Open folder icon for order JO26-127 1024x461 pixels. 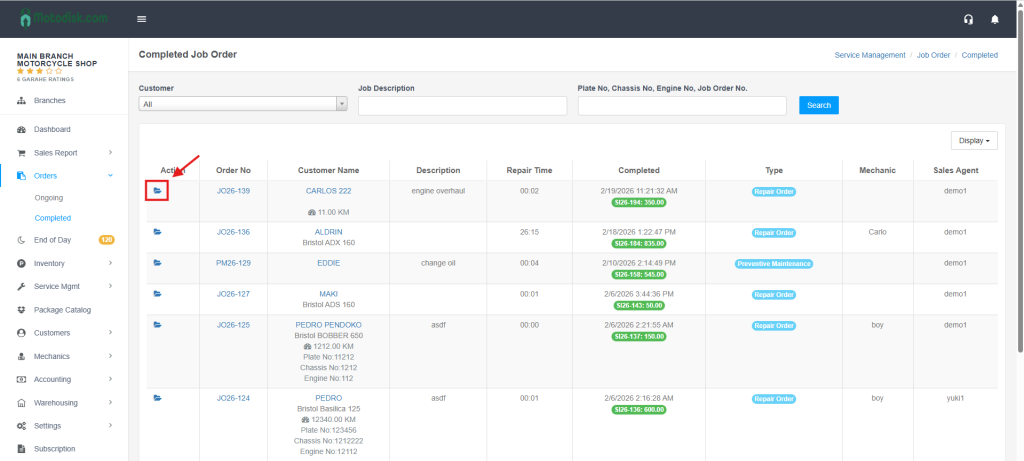[x=157, y=294]
